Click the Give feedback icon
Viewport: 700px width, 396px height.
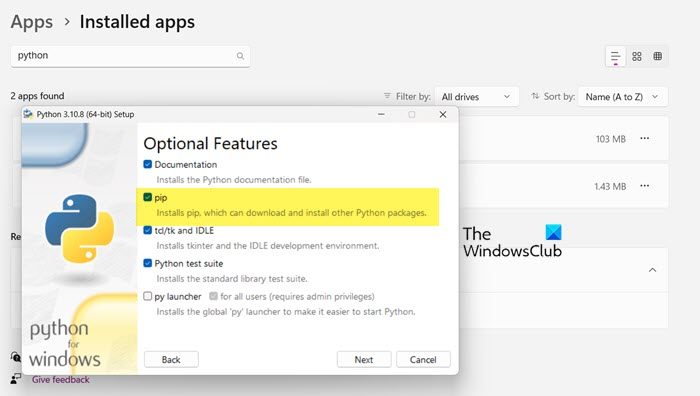pyautogui.click(x=16, y=379)
